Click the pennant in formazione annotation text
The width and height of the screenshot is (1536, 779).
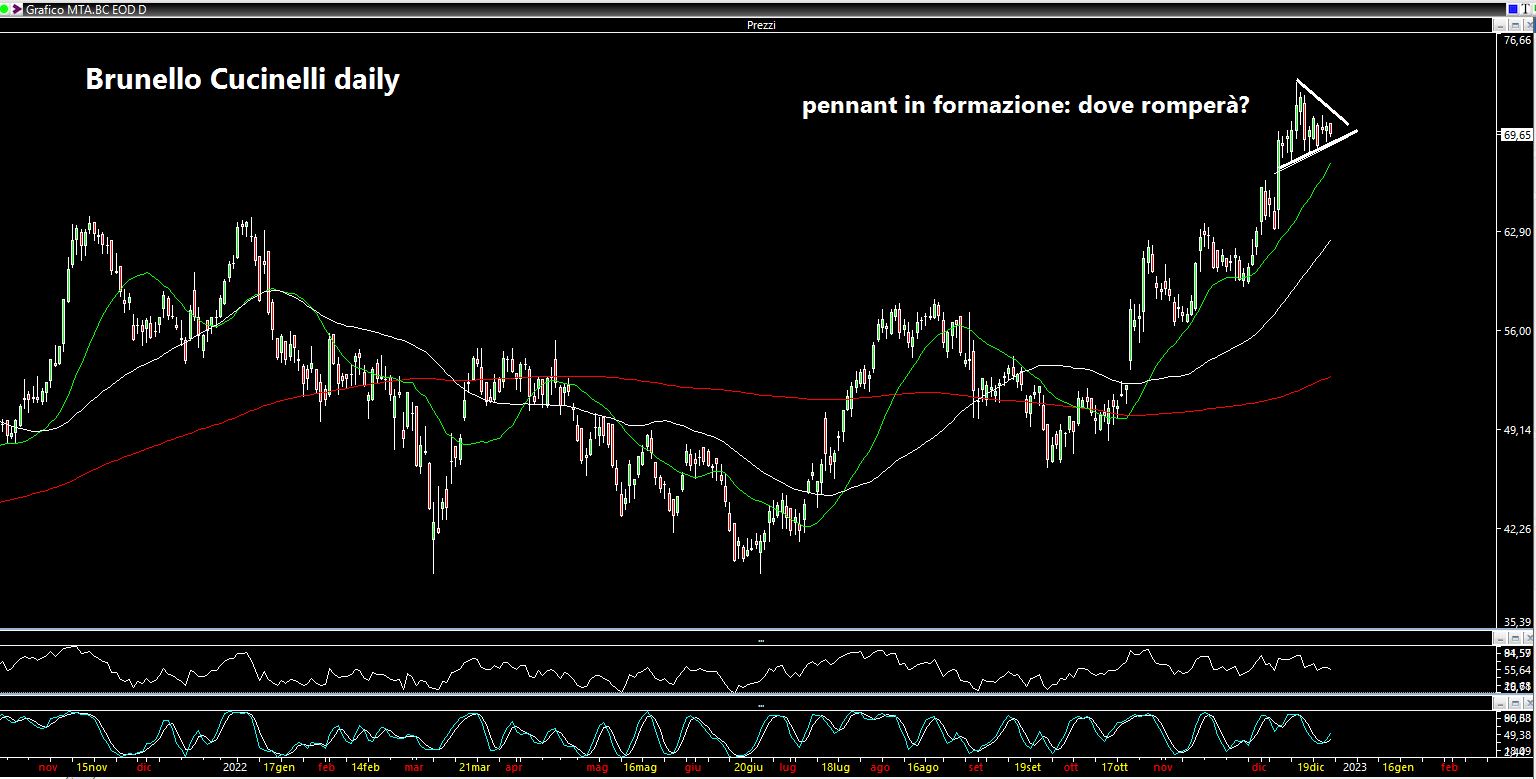1025,107
